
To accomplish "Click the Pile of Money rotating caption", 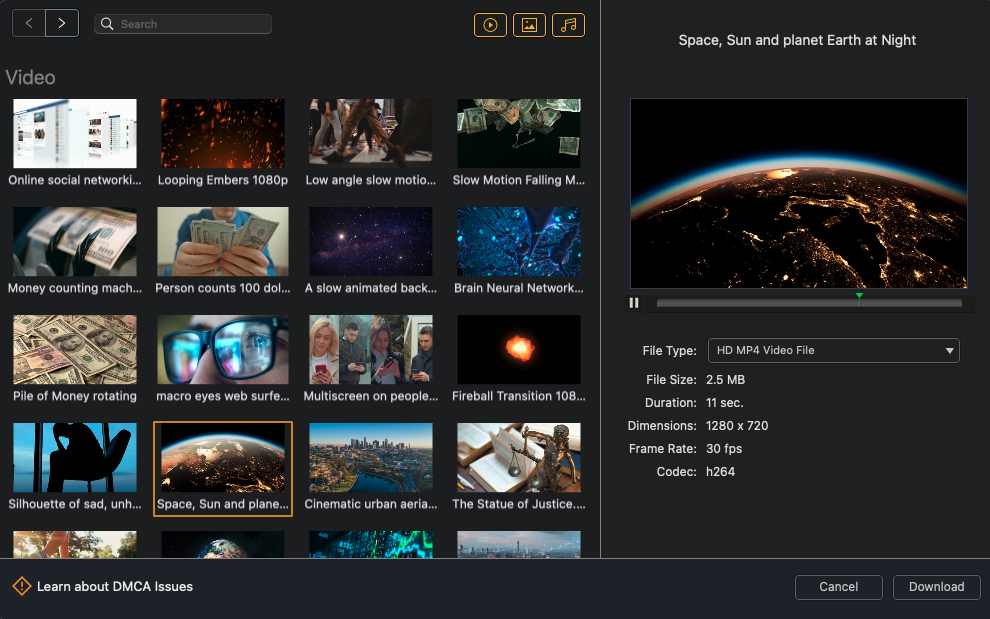I will [75, 396].
